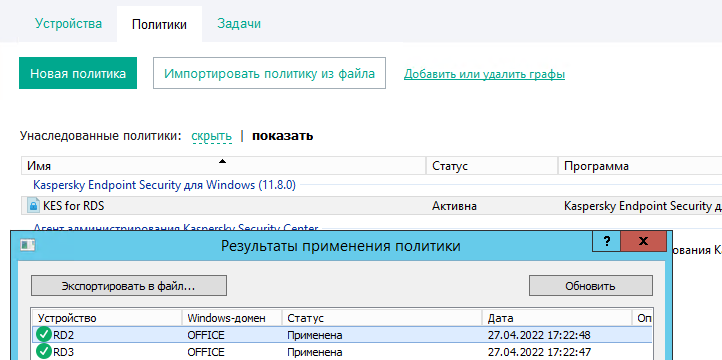
Task: Click the OFFICE domain cell for RD3
Action: tap(206, 353)
